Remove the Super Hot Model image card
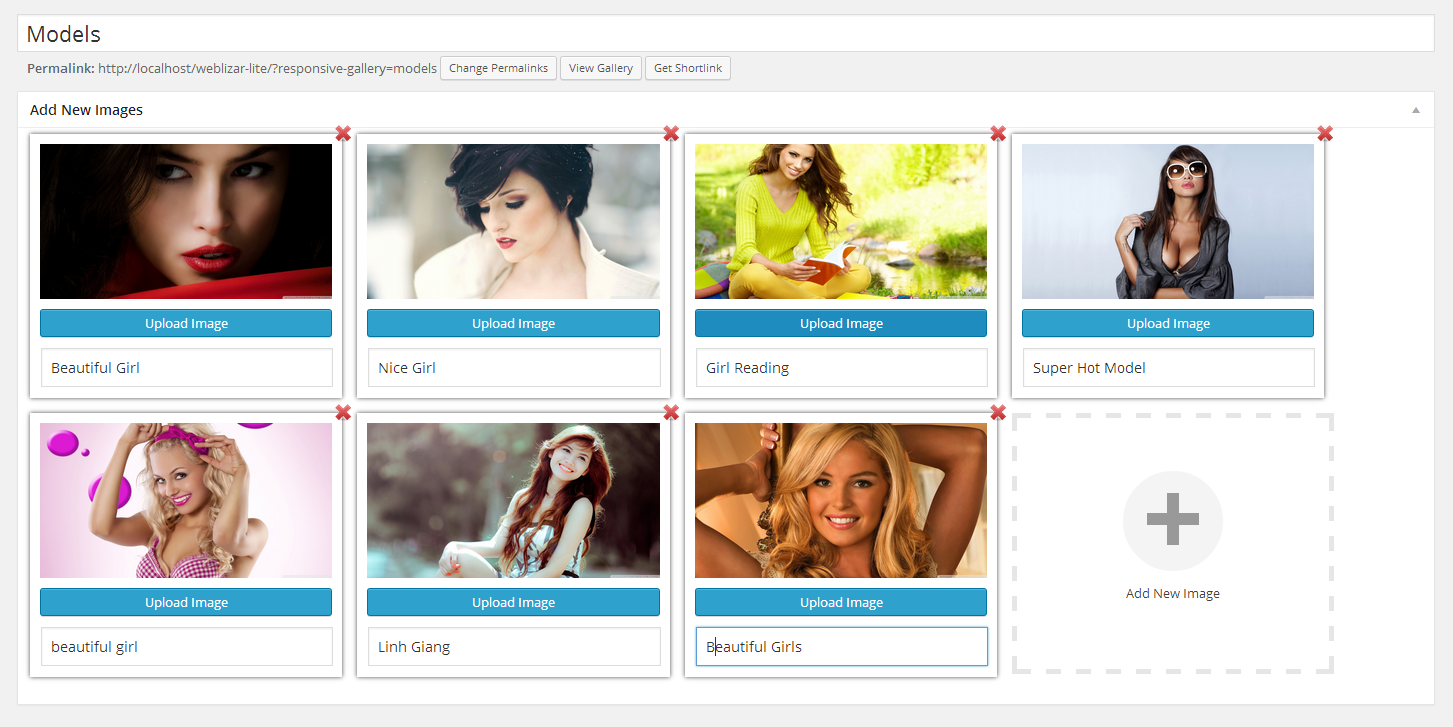Viewport: 1453px width, 727px height. pyautogui.click(x=1325, y=134)
